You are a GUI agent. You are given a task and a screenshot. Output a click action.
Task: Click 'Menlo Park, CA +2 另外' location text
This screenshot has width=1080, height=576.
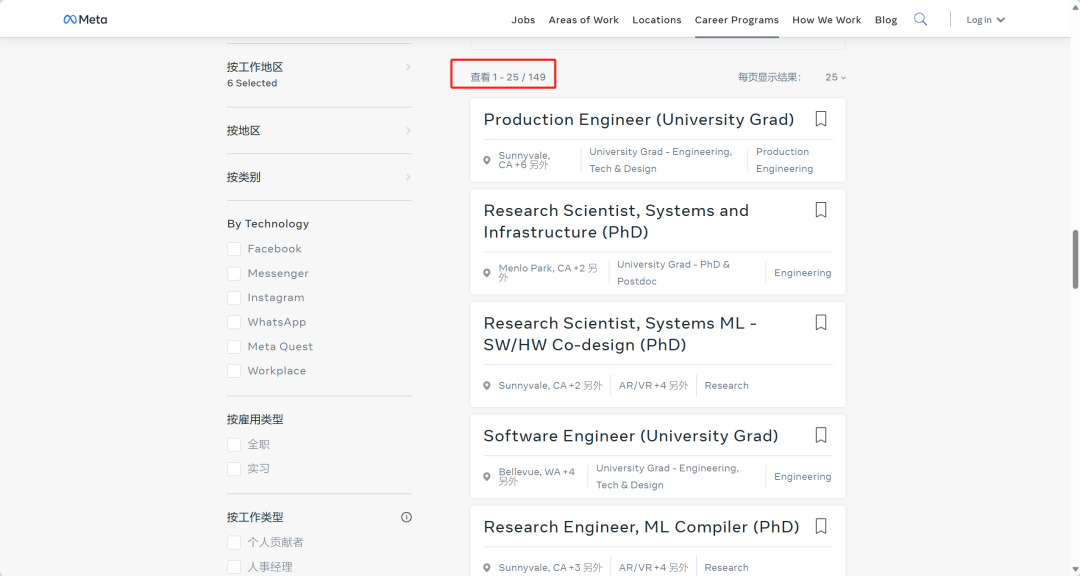pyautogui.click(x=548, y=273)
